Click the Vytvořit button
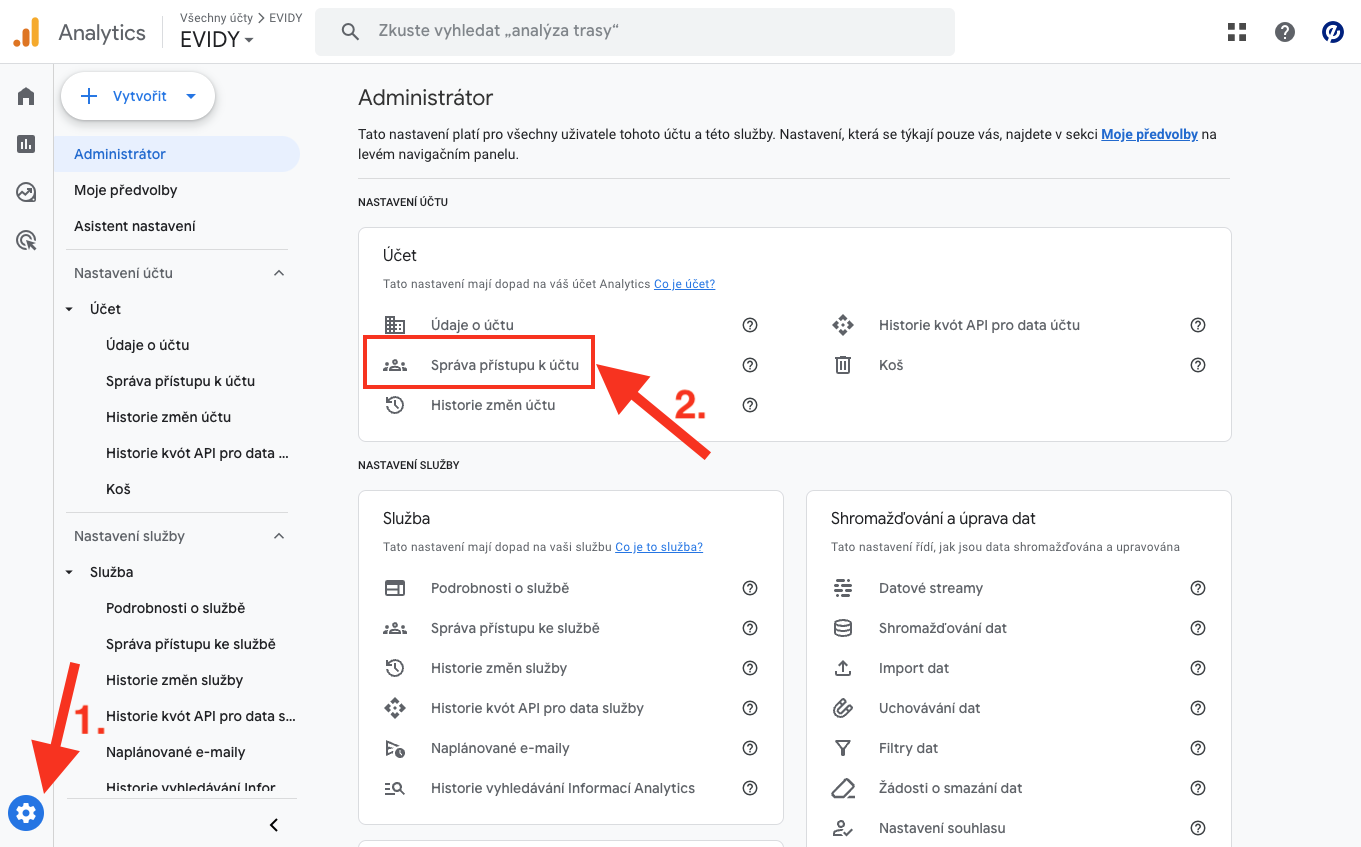The image size is (1361, 847). [x=138, y=96]
